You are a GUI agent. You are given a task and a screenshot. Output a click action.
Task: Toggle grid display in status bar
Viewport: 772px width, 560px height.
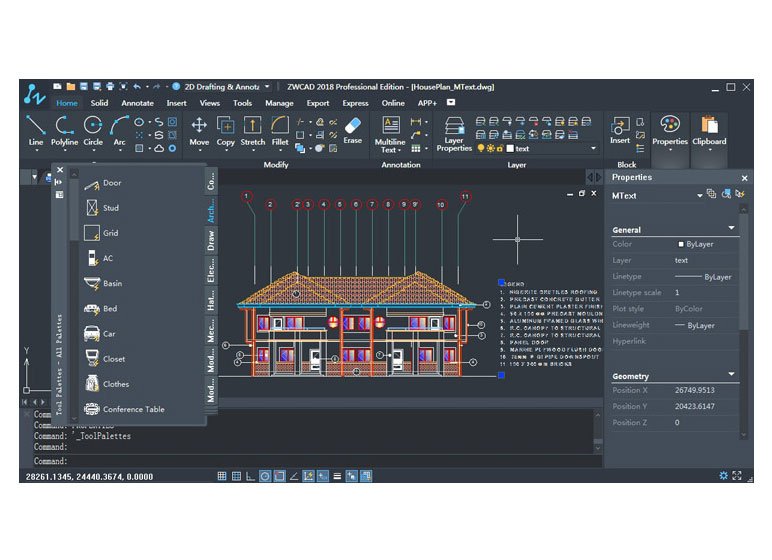point(236,476)
